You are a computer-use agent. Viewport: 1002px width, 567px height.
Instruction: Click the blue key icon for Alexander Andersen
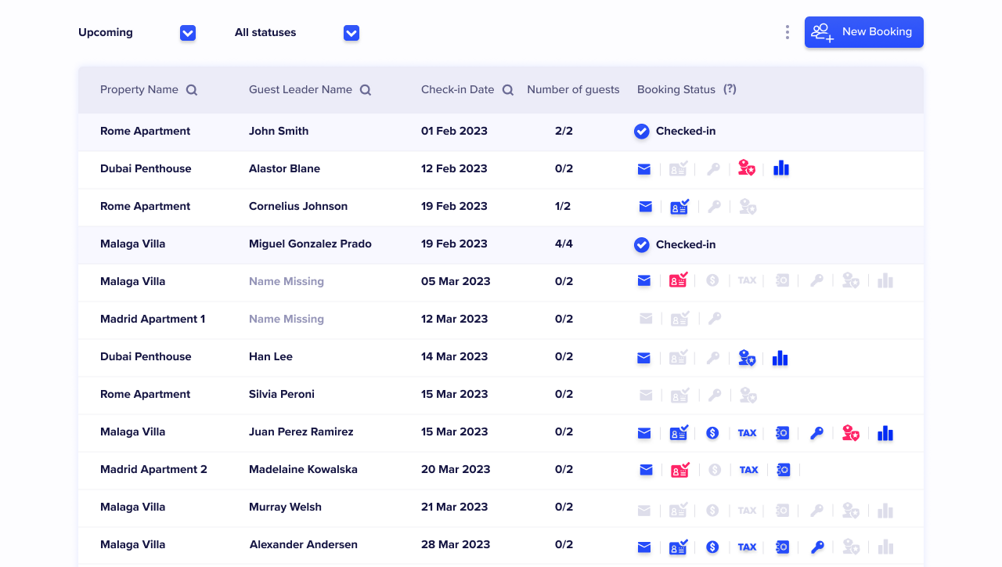pos(817,547)
